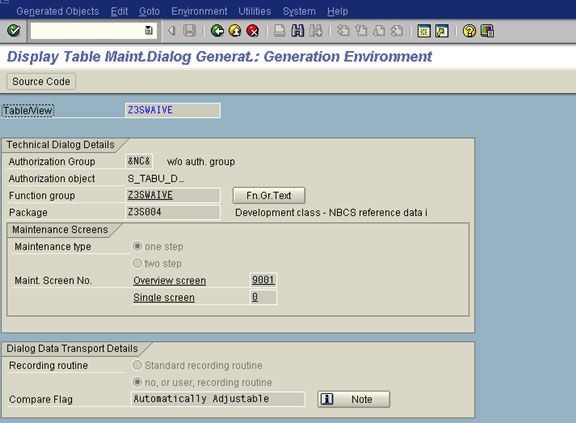The height and width of the screenshot is (423, 576).
Task: Click the Overview screen number field
Action: (263, 280)
